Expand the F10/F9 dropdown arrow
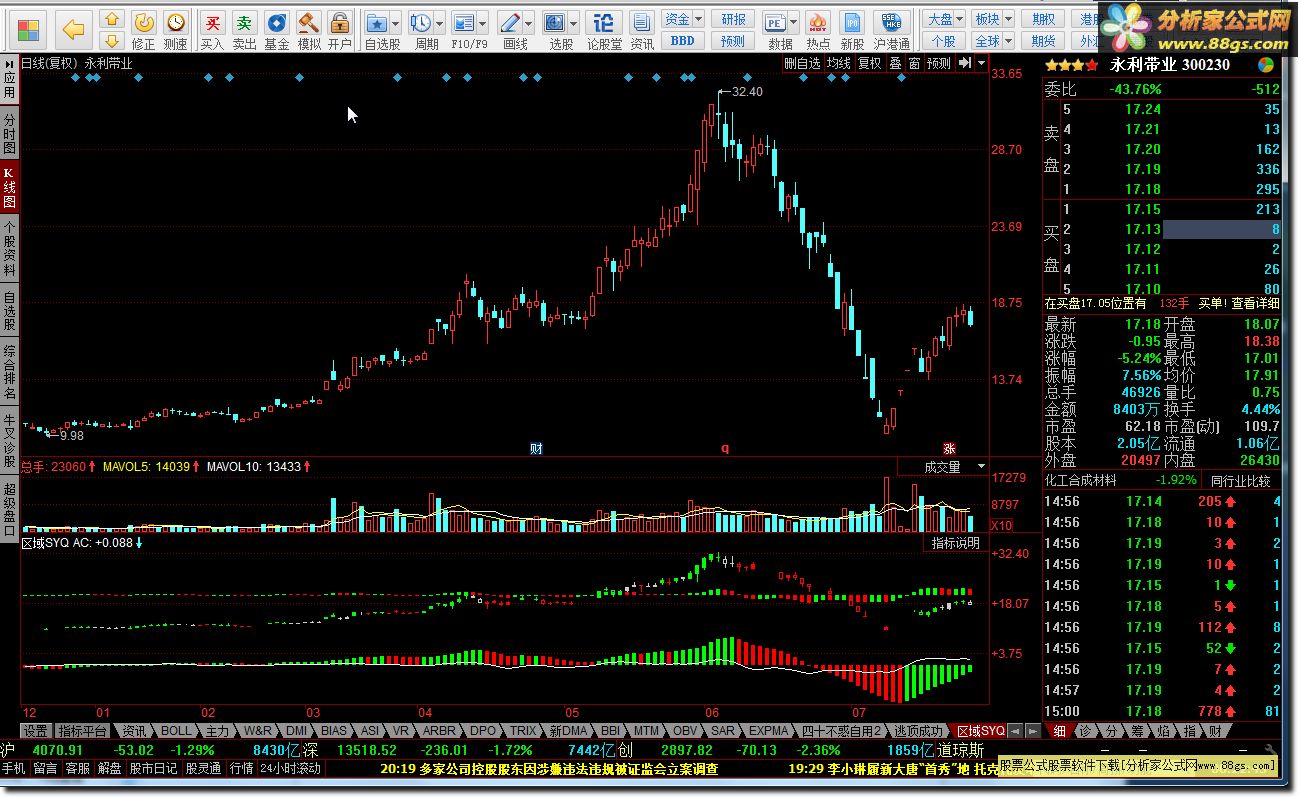Screen dimensions: 1300x798 [484, 22]
